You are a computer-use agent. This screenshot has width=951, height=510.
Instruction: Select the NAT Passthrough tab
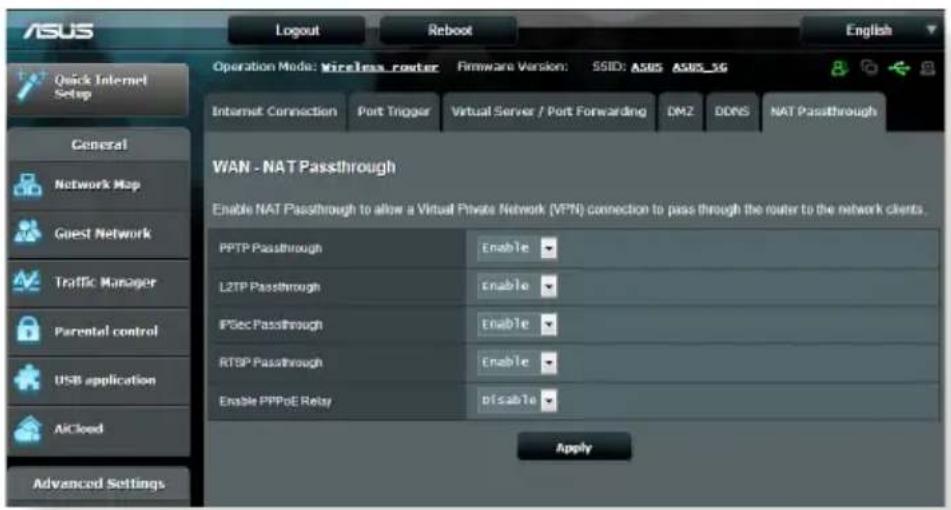(x=824, y=112)
